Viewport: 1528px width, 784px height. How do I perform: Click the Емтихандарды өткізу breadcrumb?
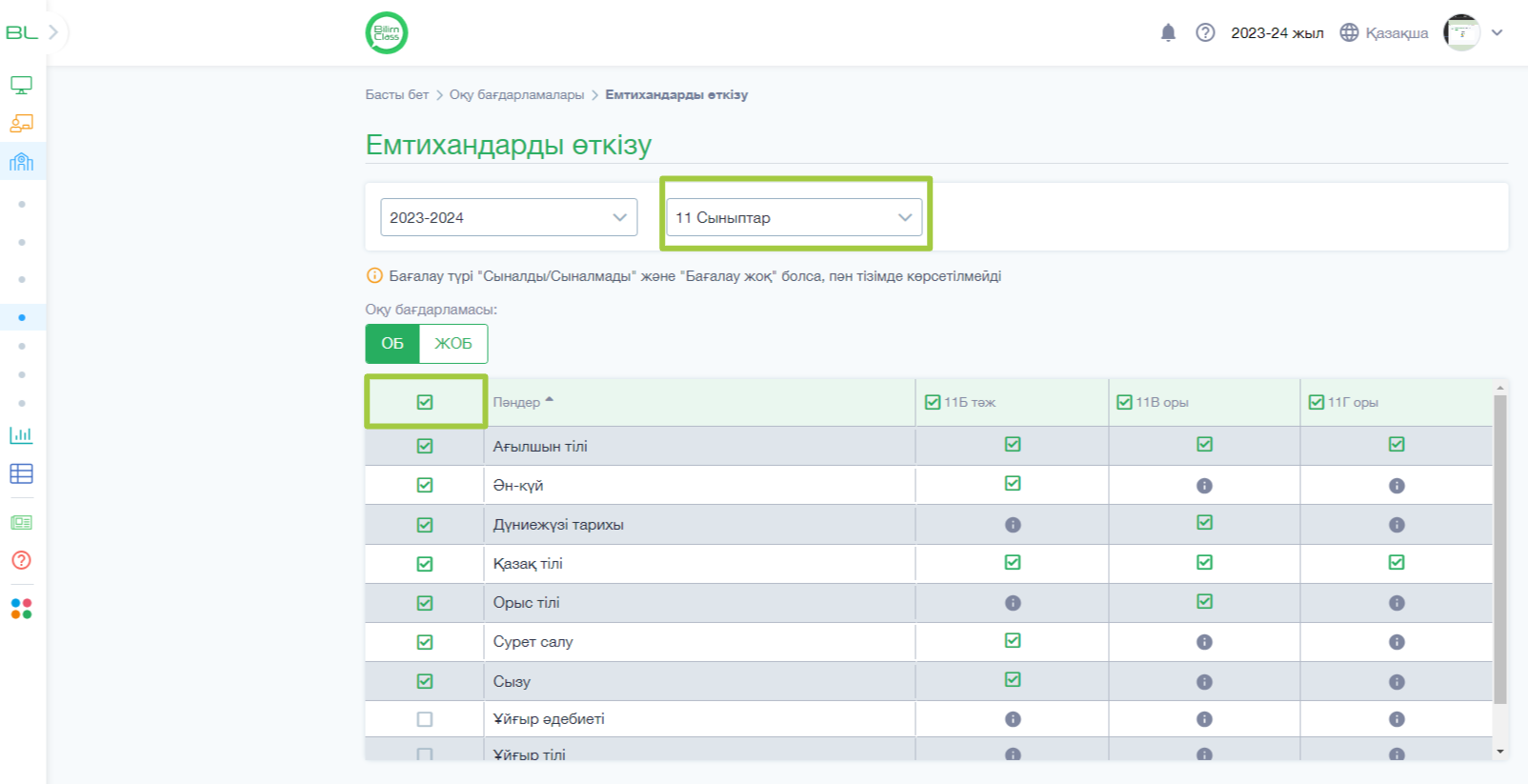point(676,94)
